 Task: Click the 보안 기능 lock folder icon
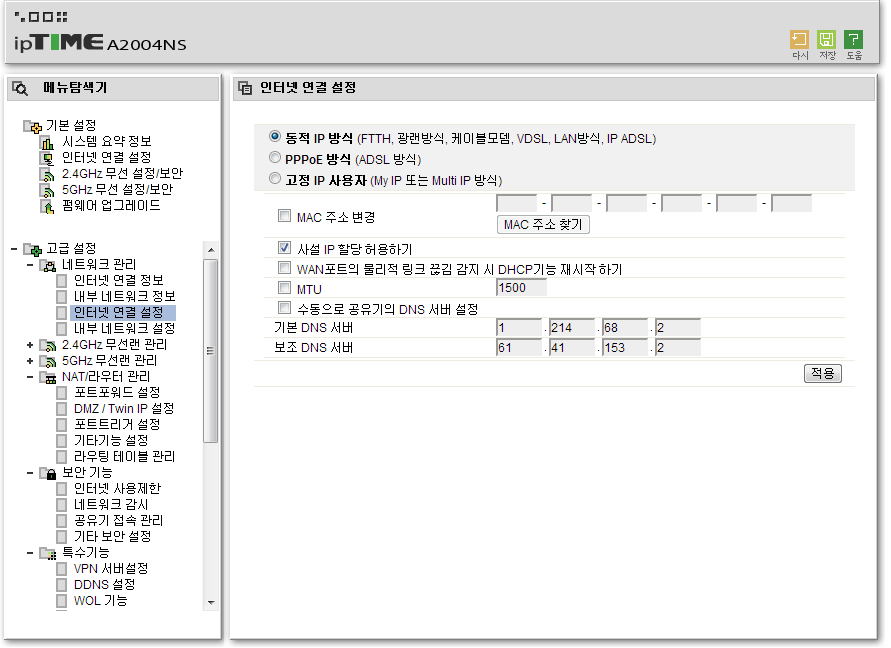(x=48, y=473)
